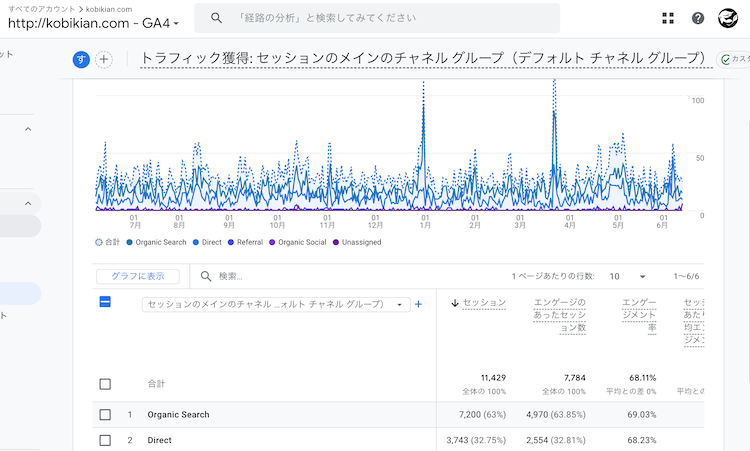
Task: Toggle the 合計 legend marker
Action: pyautogui.click(x=99, y=242)
